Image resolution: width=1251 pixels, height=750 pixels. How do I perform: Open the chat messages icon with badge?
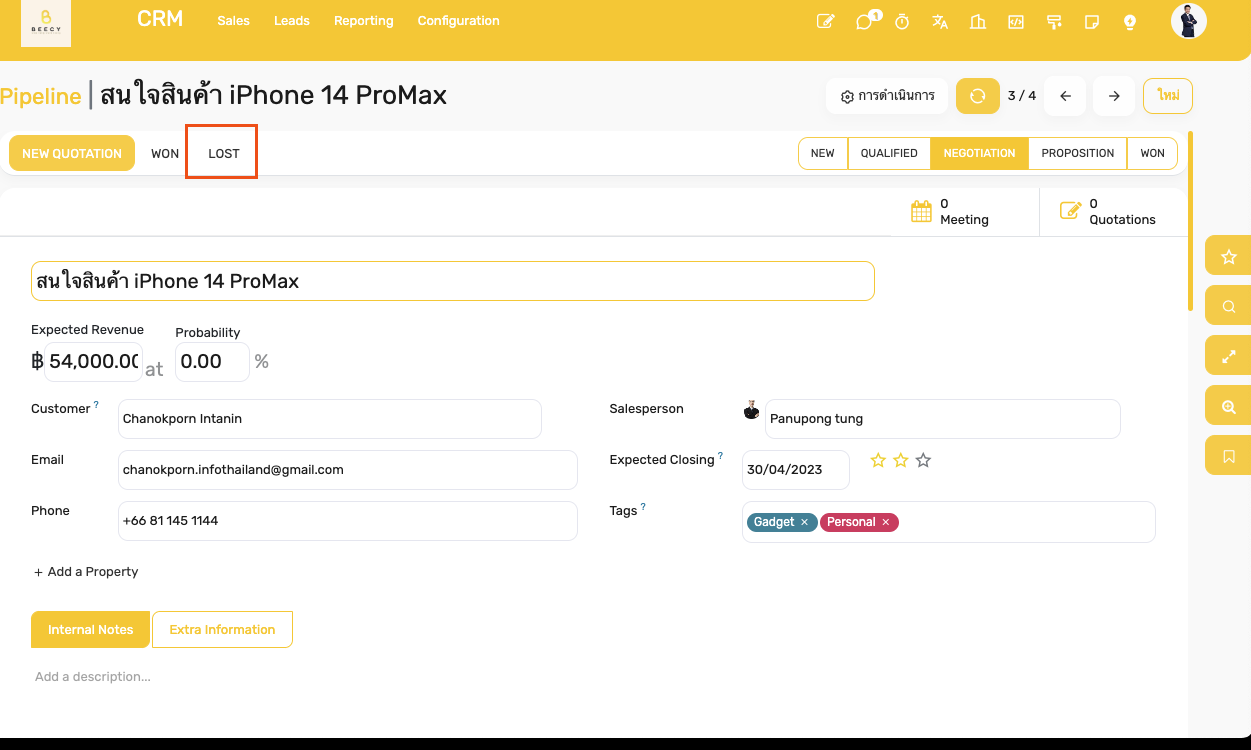[x=865, y=21]
